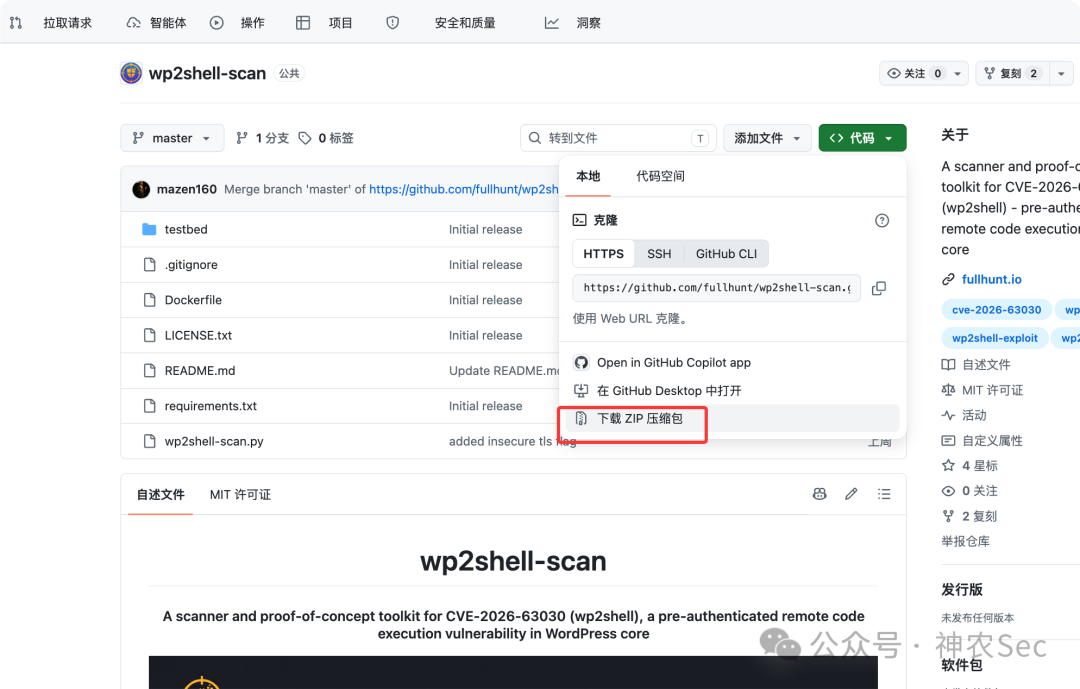Click the pencil edit readme icon
1080x689 pixels.
[x=851, y=494]
